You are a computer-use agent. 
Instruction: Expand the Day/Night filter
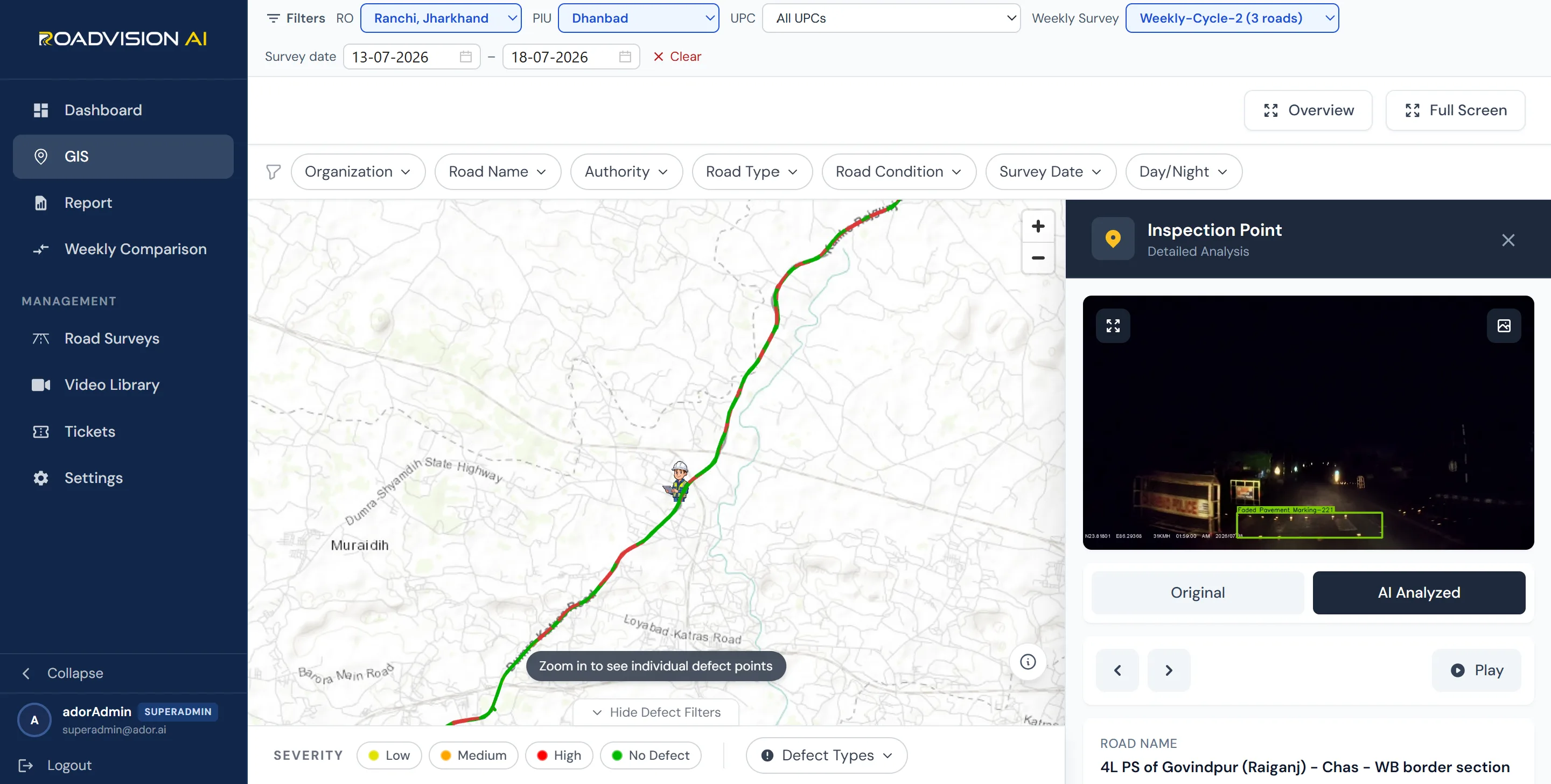click(x=1183, y=172)
